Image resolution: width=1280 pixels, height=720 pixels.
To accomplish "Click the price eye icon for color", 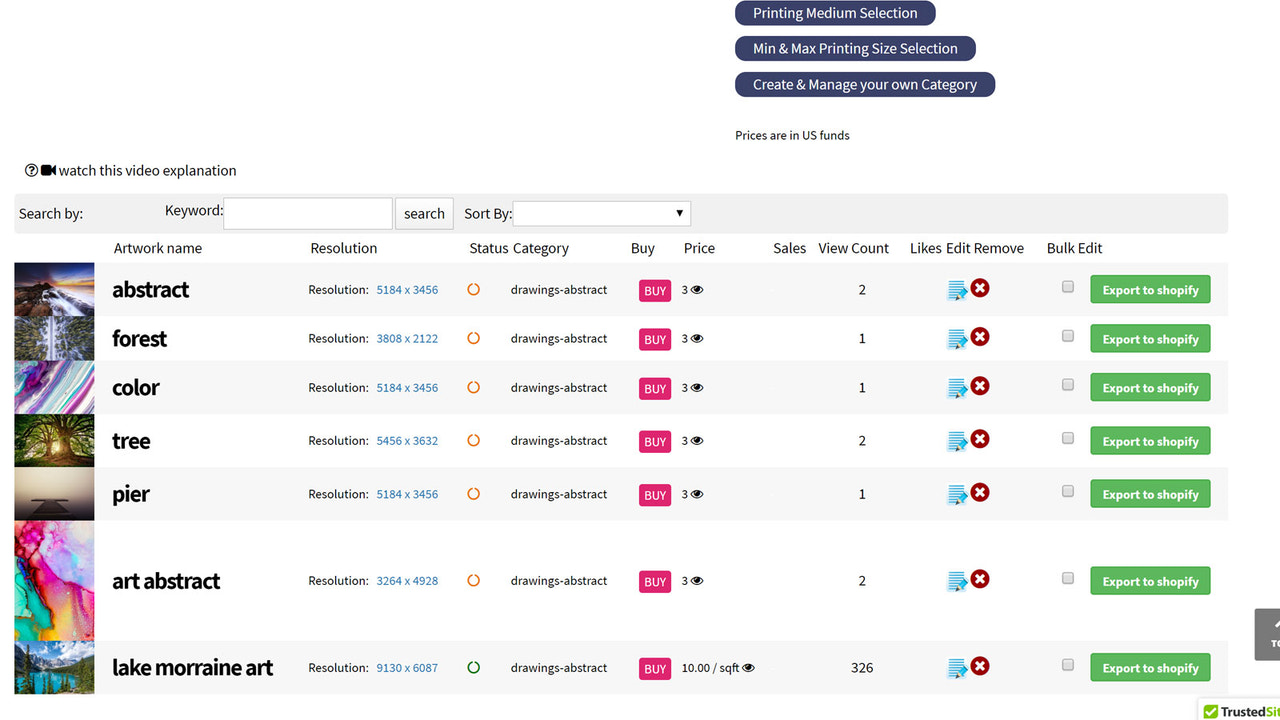I will (x=697, y=388).
